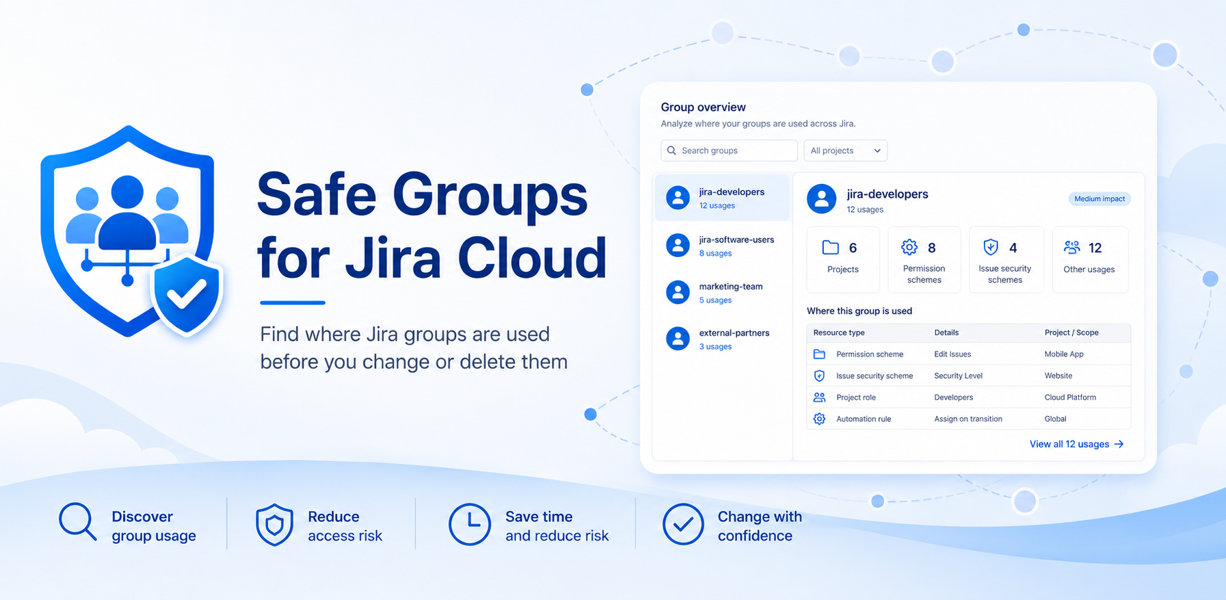Viewport: 1226px width, 600px height.
Task: Click the Permission scheme table row
Action: tap(968, 354)
